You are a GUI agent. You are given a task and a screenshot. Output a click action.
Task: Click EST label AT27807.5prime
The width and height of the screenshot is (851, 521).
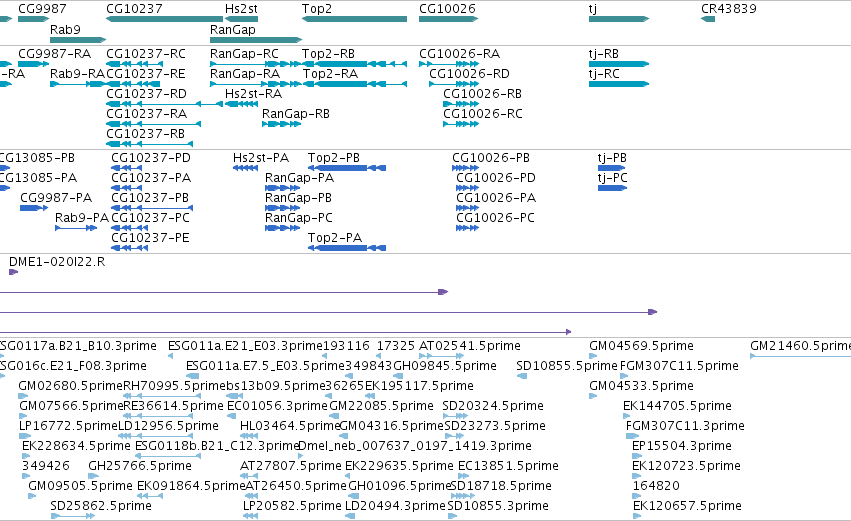point(291,467)
